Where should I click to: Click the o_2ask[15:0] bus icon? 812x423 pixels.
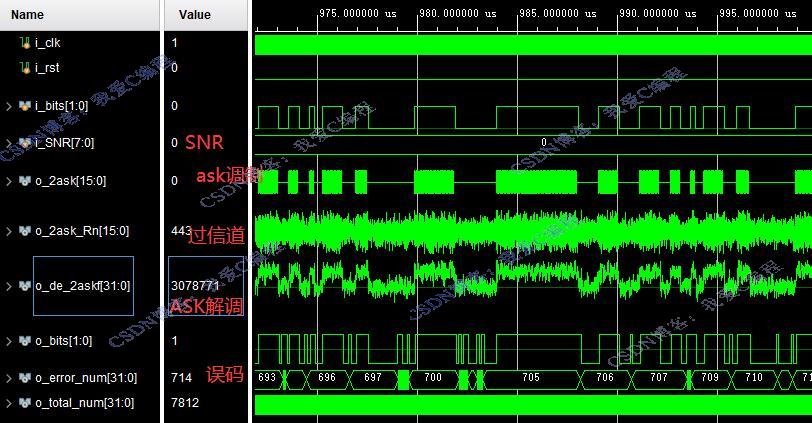(x=25, y=181)
